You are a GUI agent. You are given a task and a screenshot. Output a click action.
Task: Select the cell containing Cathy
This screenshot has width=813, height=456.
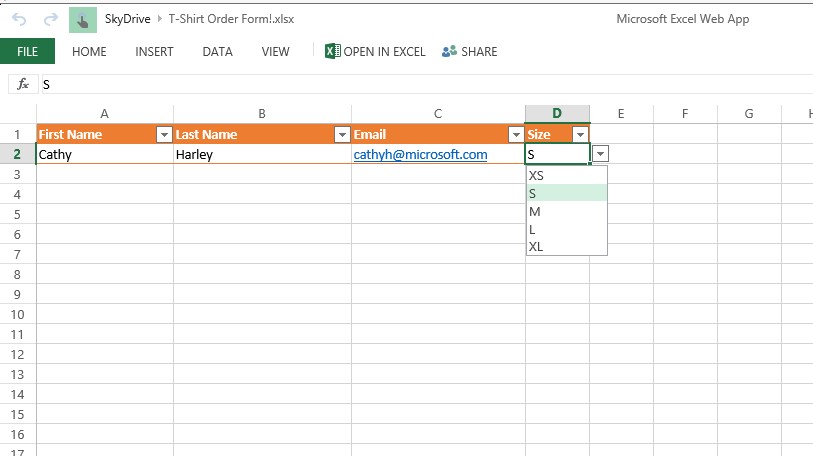[x=105, y=155]
